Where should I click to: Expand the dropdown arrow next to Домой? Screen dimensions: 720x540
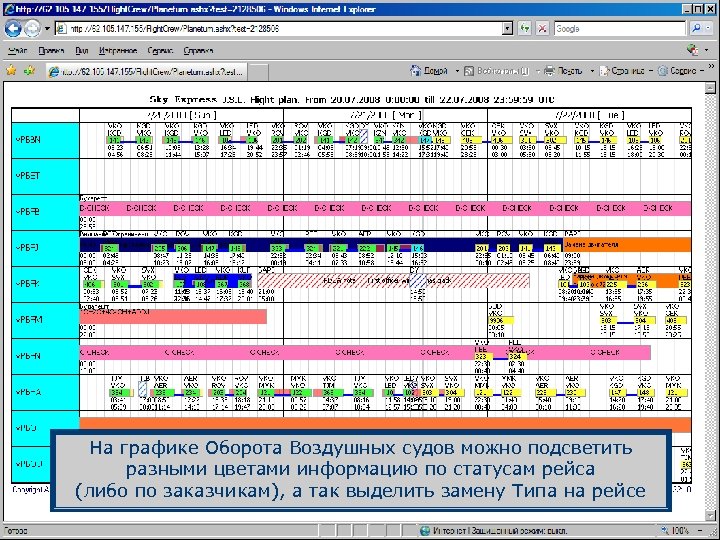457,71
